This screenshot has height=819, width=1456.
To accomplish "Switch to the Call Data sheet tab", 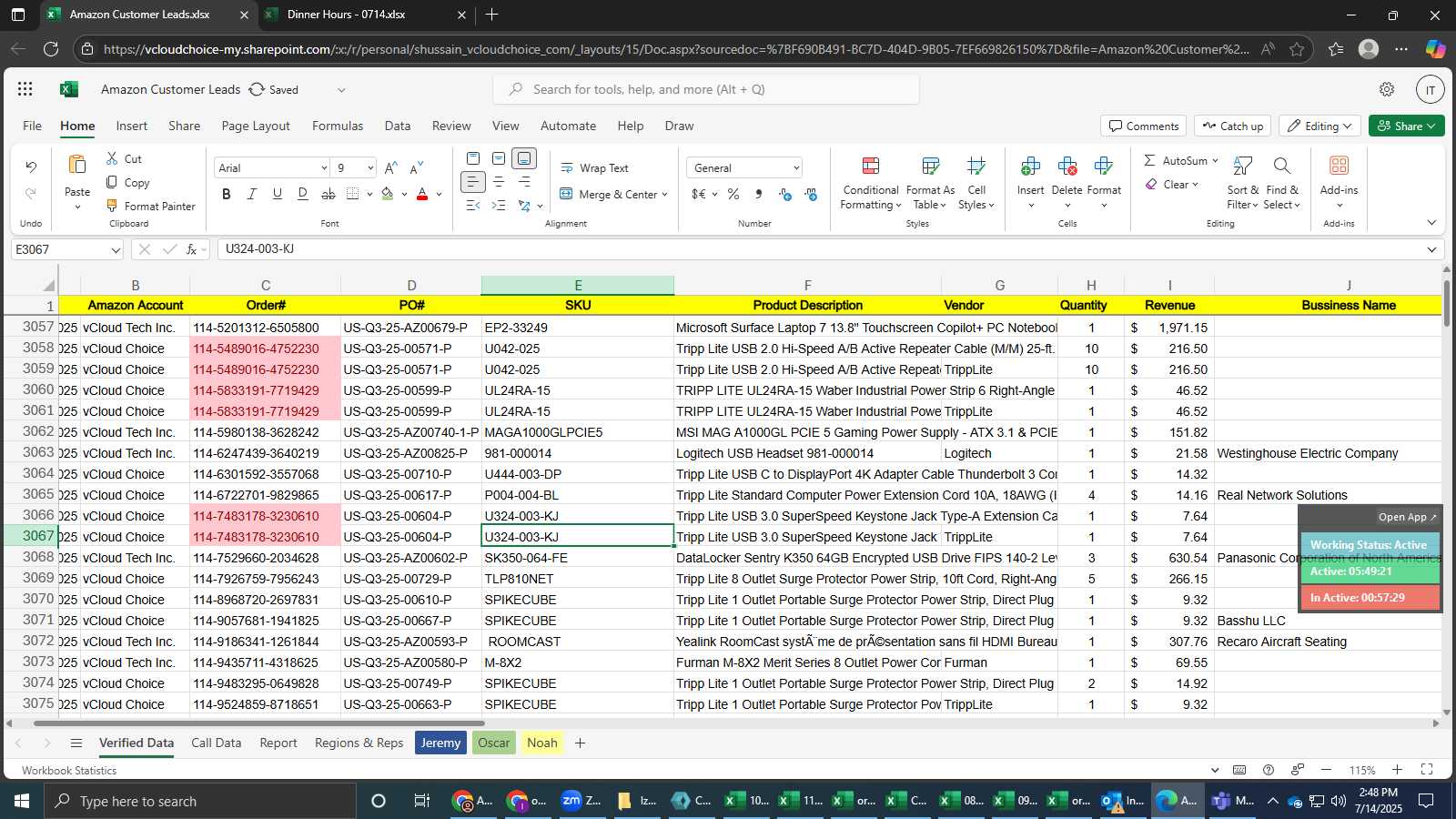I will coord(217,743).
